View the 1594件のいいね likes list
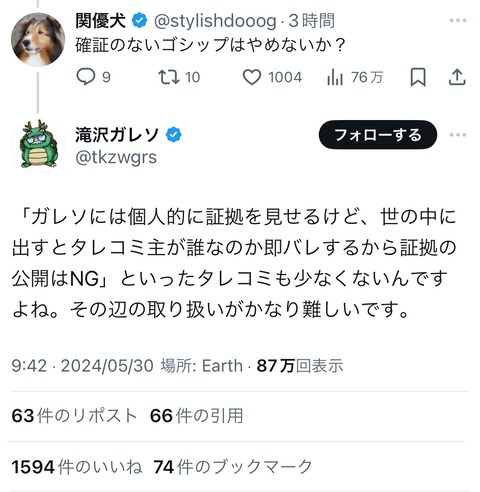Screen dimensions: 480x492 [77, 467]
